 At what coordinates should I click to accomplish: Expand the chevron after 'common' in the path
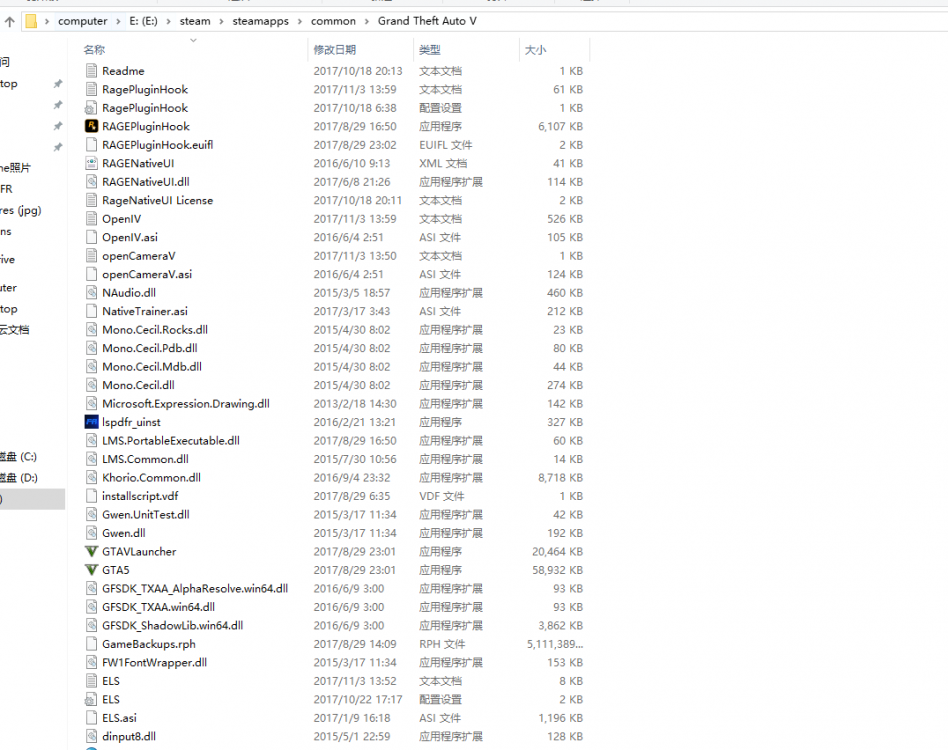[x=366, y=21]
